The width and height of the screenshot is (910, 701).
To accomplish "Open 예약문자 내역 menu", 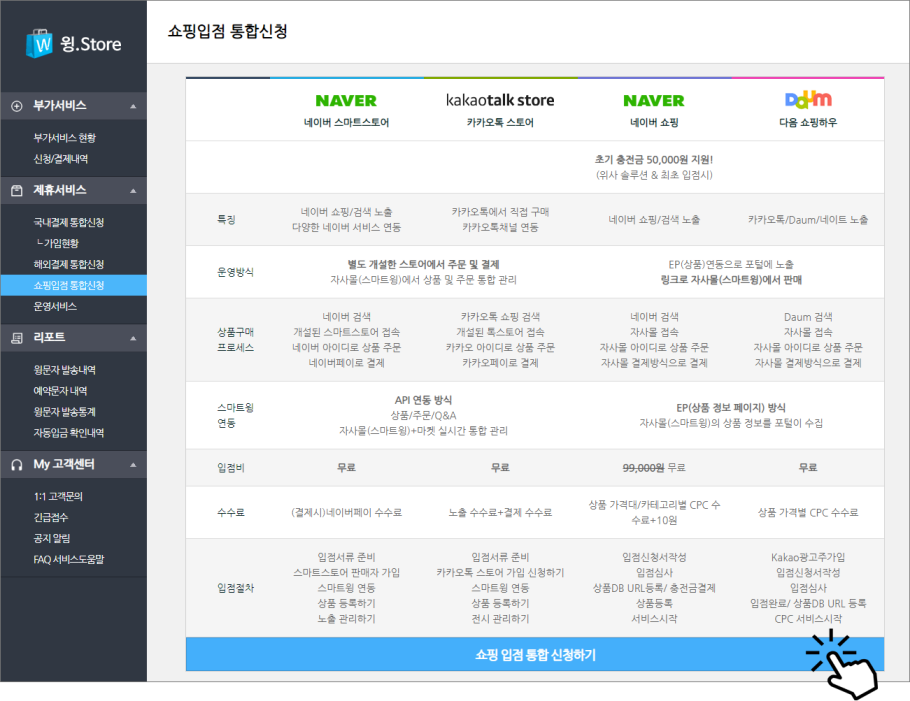I will [60, 391].
